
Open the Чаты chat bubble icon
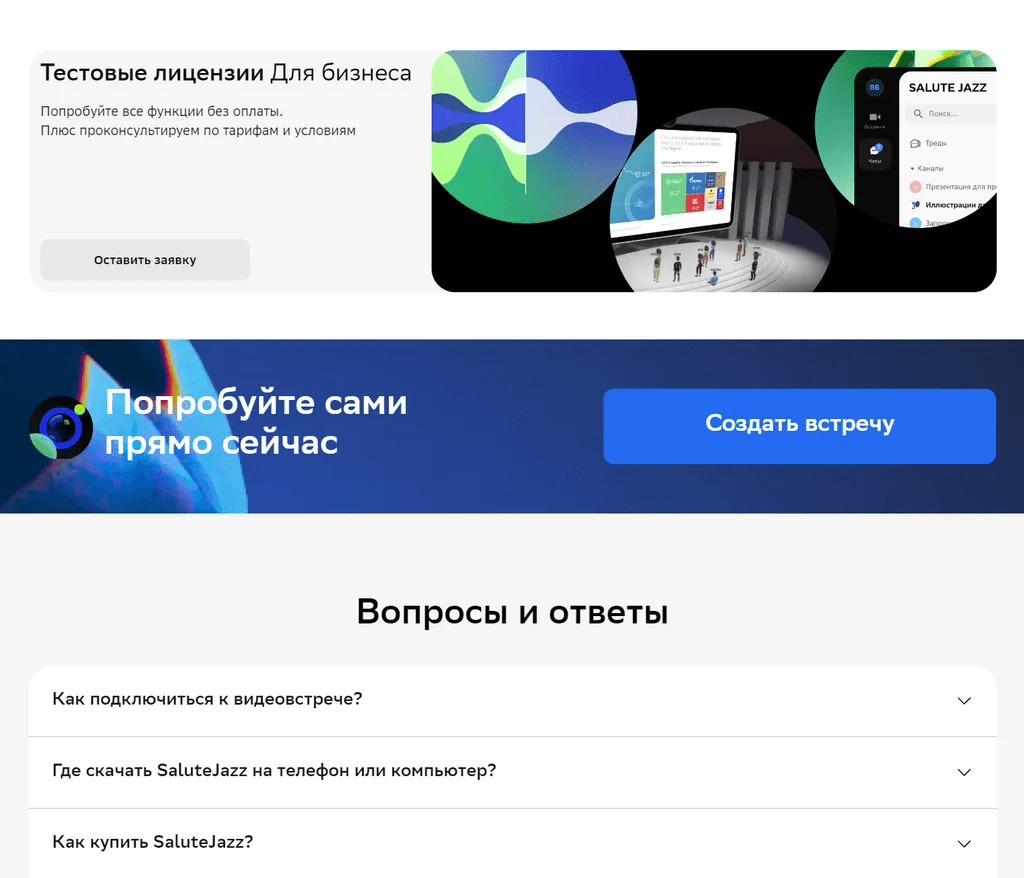click(x=875, y=151)
